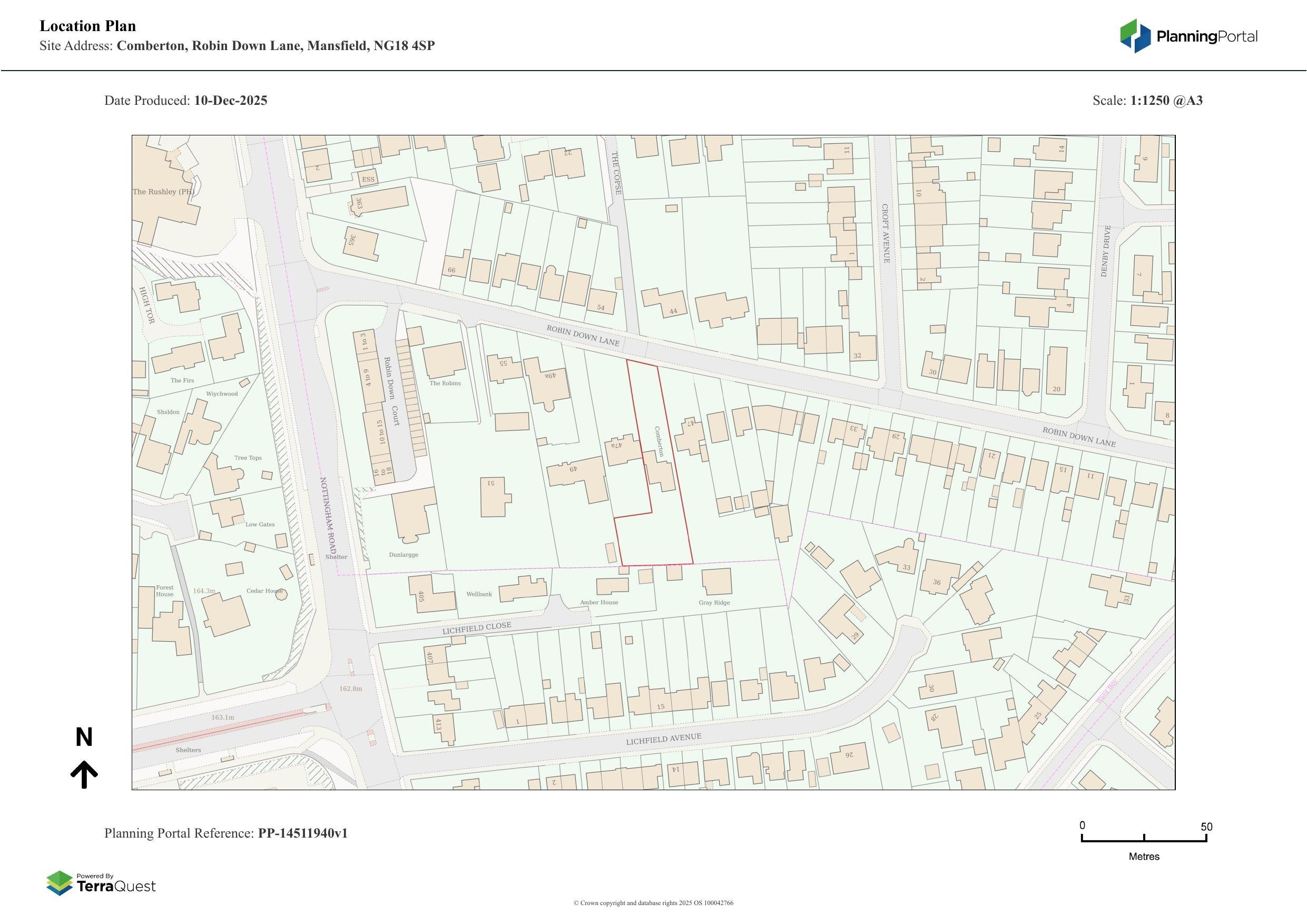
Task: Click the Robin Down Court label
Action: (x=391, y=391)
